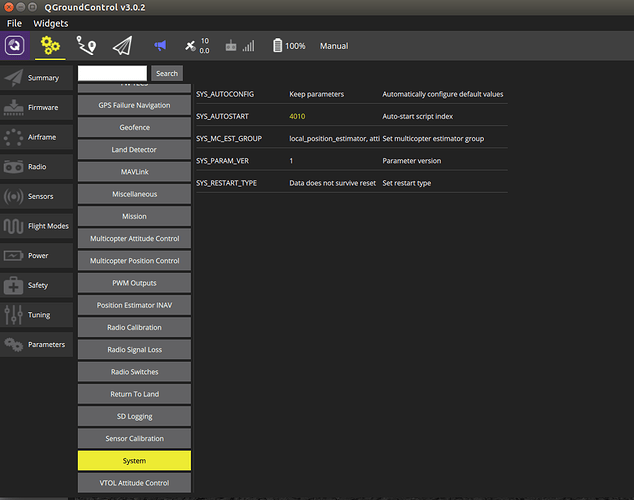Open the Widgets menu

pos(51,23)
